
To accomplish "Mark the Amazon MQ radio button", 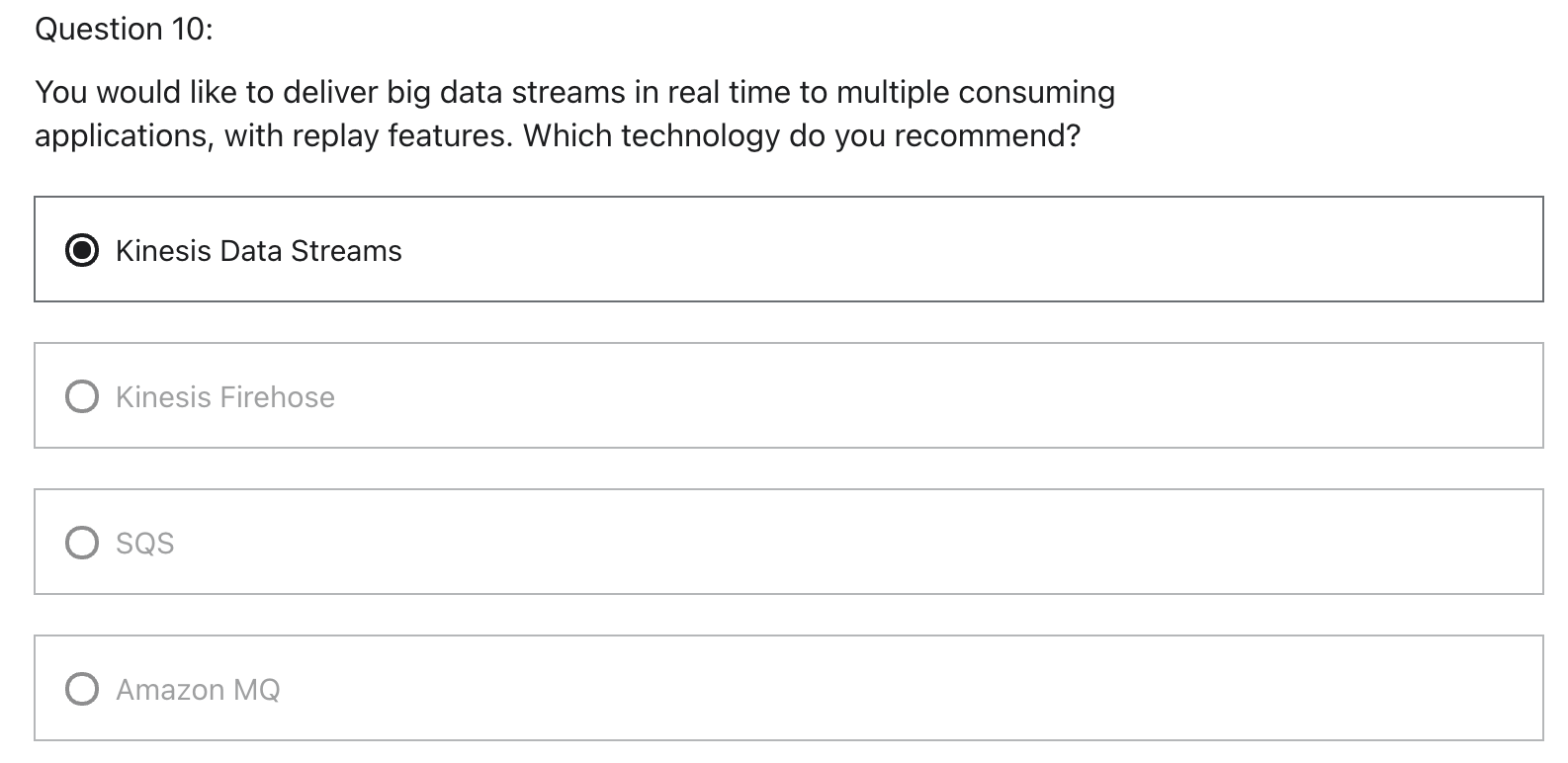I will tap(82, 689).
